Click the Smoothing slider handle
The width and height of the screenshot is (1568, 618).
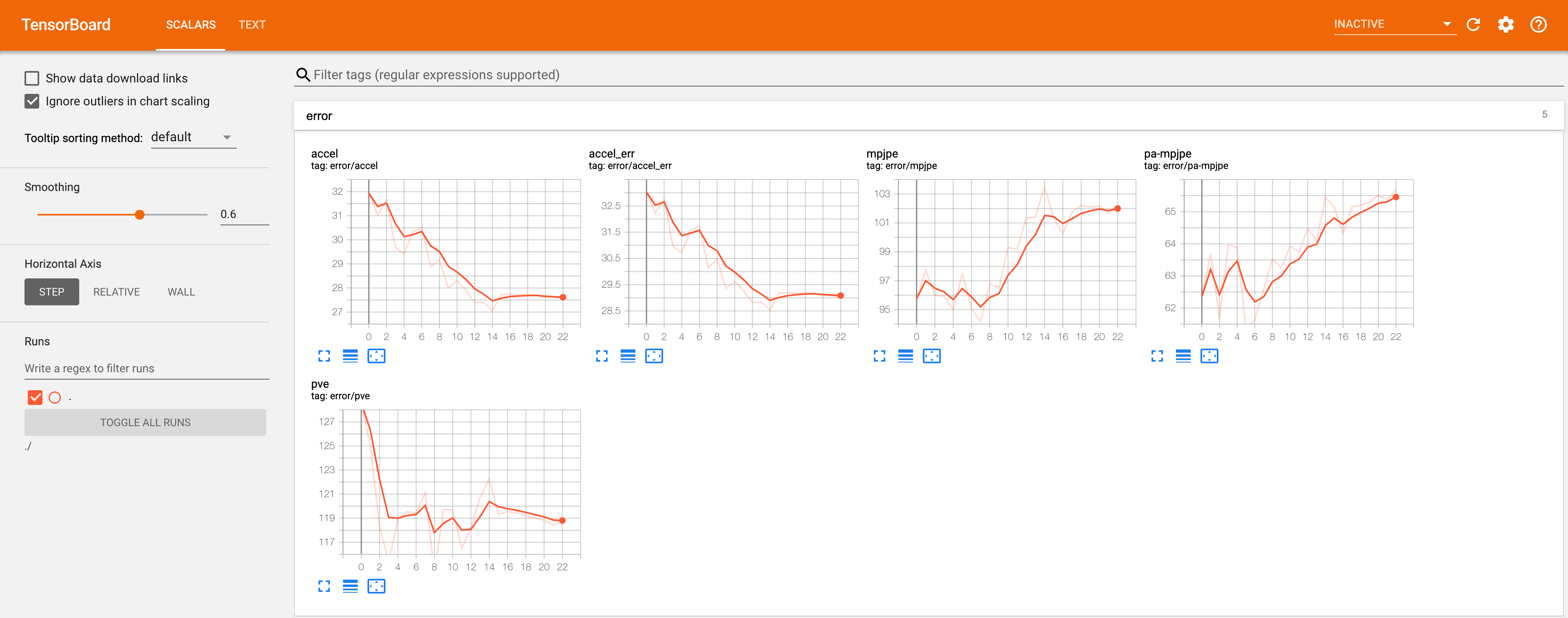139,214
